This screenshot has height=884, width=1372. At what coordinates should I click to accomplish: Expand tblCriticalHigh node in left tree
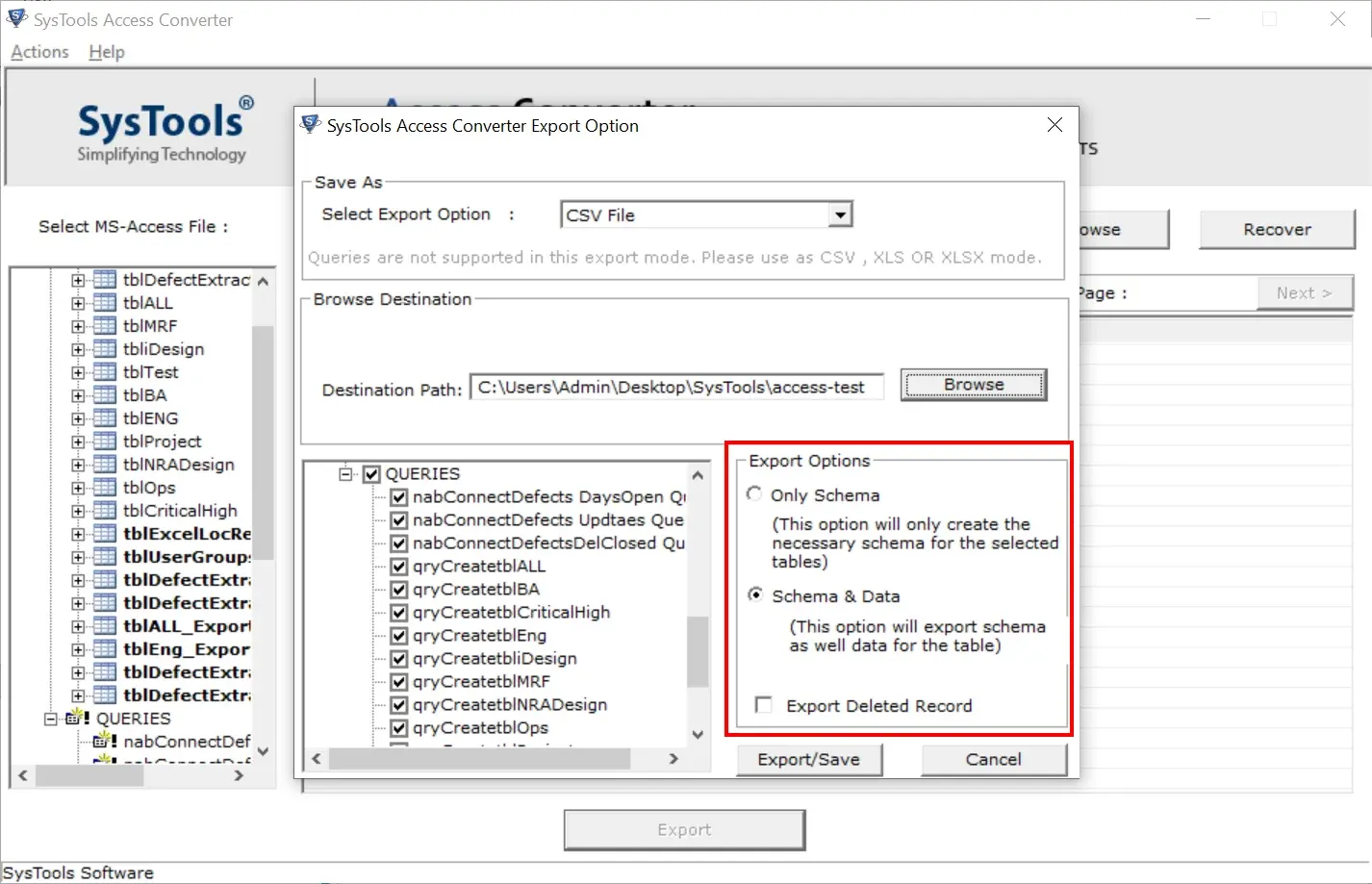click(78, 511)
